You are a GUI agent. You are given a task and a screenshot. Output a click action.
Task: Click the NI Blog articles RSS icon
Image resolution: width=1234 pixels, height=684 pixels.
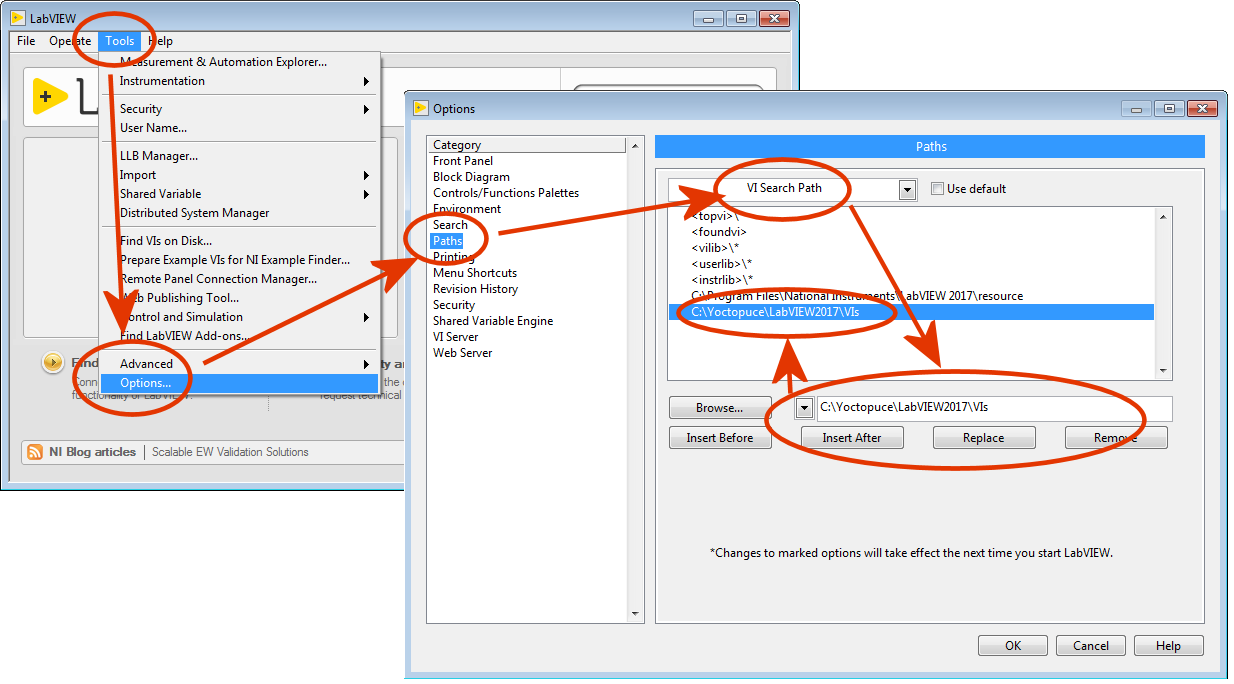35,452
